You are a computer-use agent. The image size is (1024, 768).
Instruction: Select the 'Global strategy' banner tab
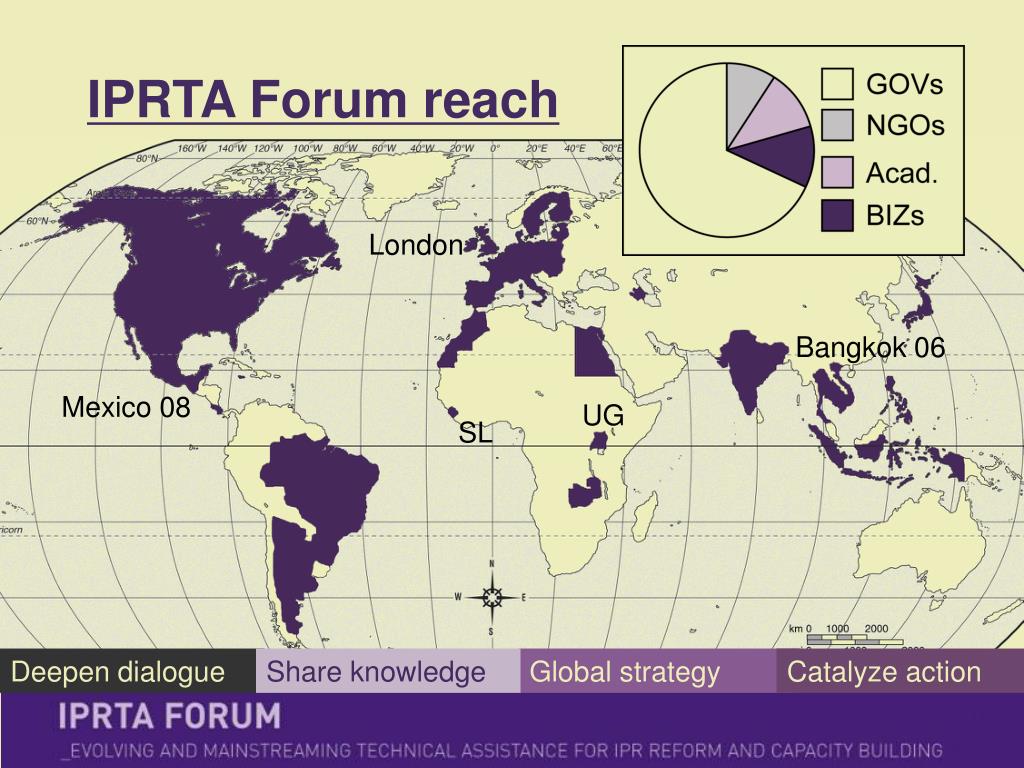648,671
